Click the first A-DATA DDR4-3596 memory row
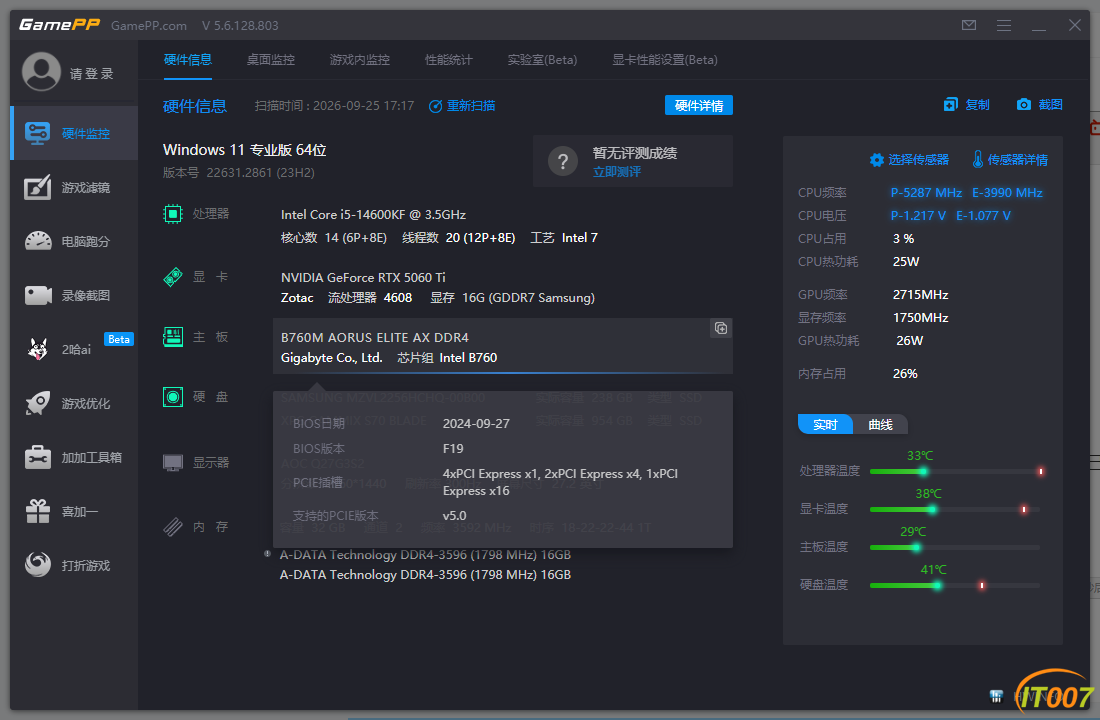The height and width of the screenshot is (720, 1100). click(x=425, y=555)
